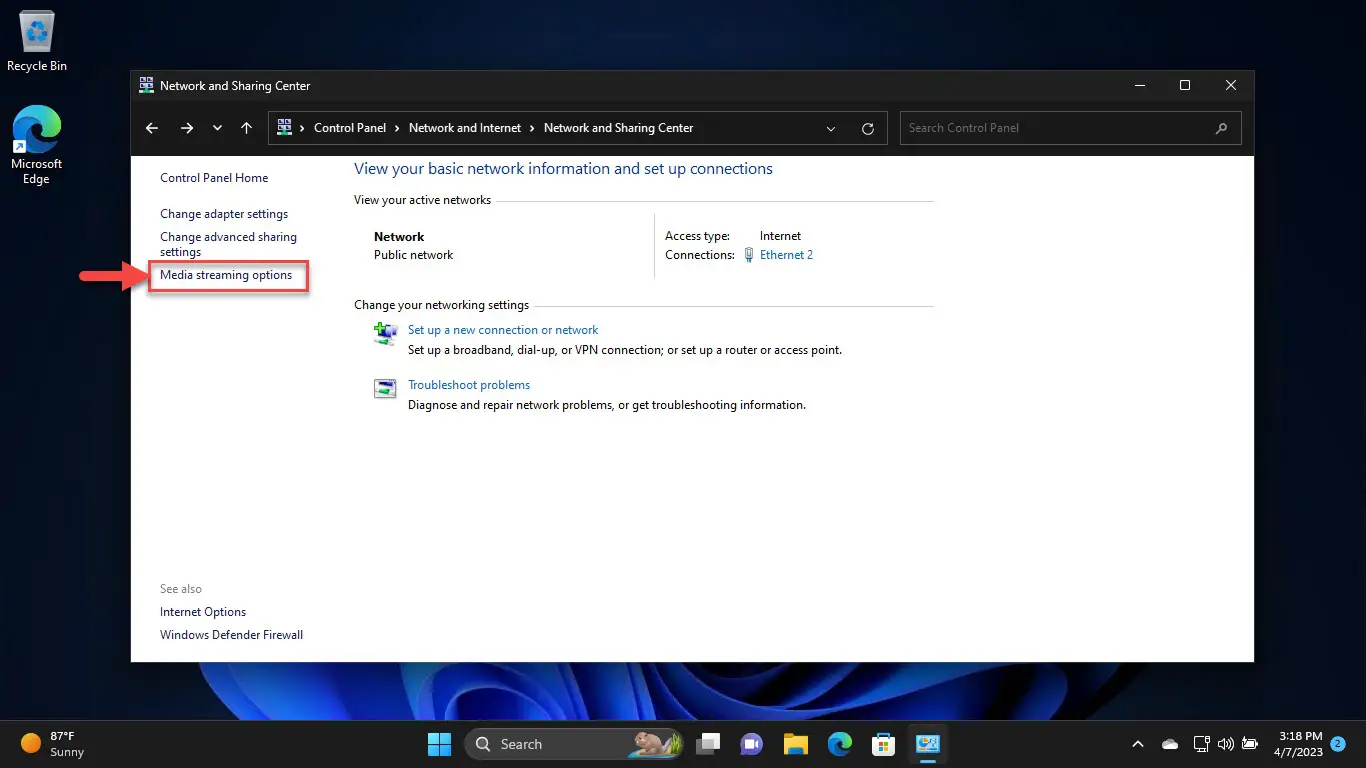This screenshot has width=1366, height=768.
Task: Open Microsoft Store from taskbar
Action: (883, 744)
